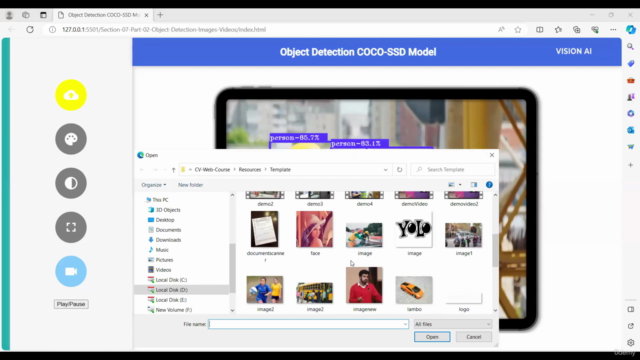Click the File name input field
640x360 pixels.
point(305,324)
